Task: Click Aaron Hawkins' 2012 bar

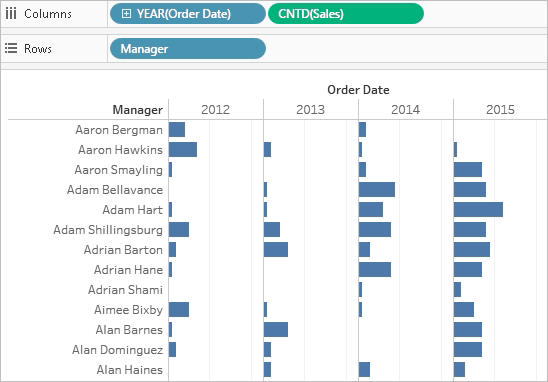Action: click(x=183, y=150)
